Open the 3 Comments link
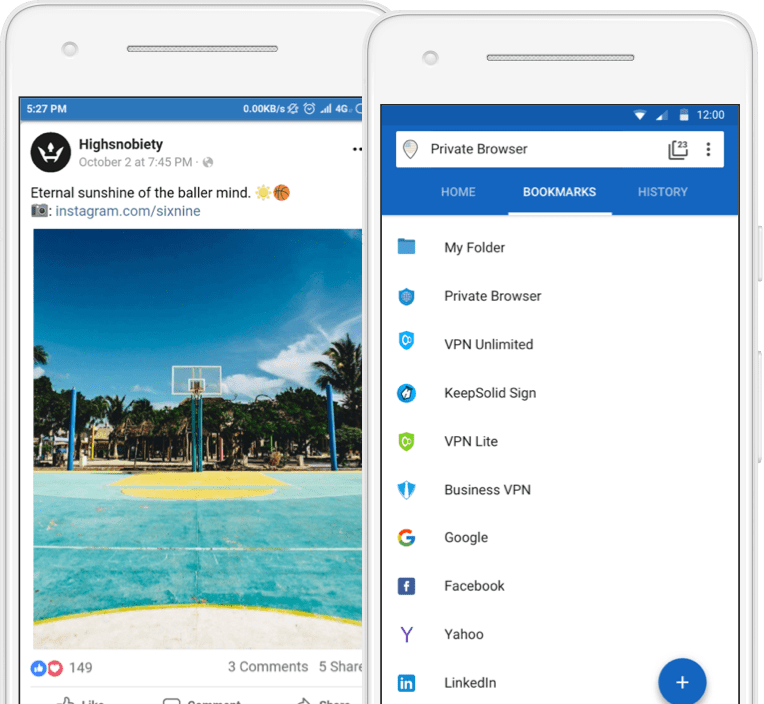The height and width of the screenshot is (704, 764). coord(268,666)
